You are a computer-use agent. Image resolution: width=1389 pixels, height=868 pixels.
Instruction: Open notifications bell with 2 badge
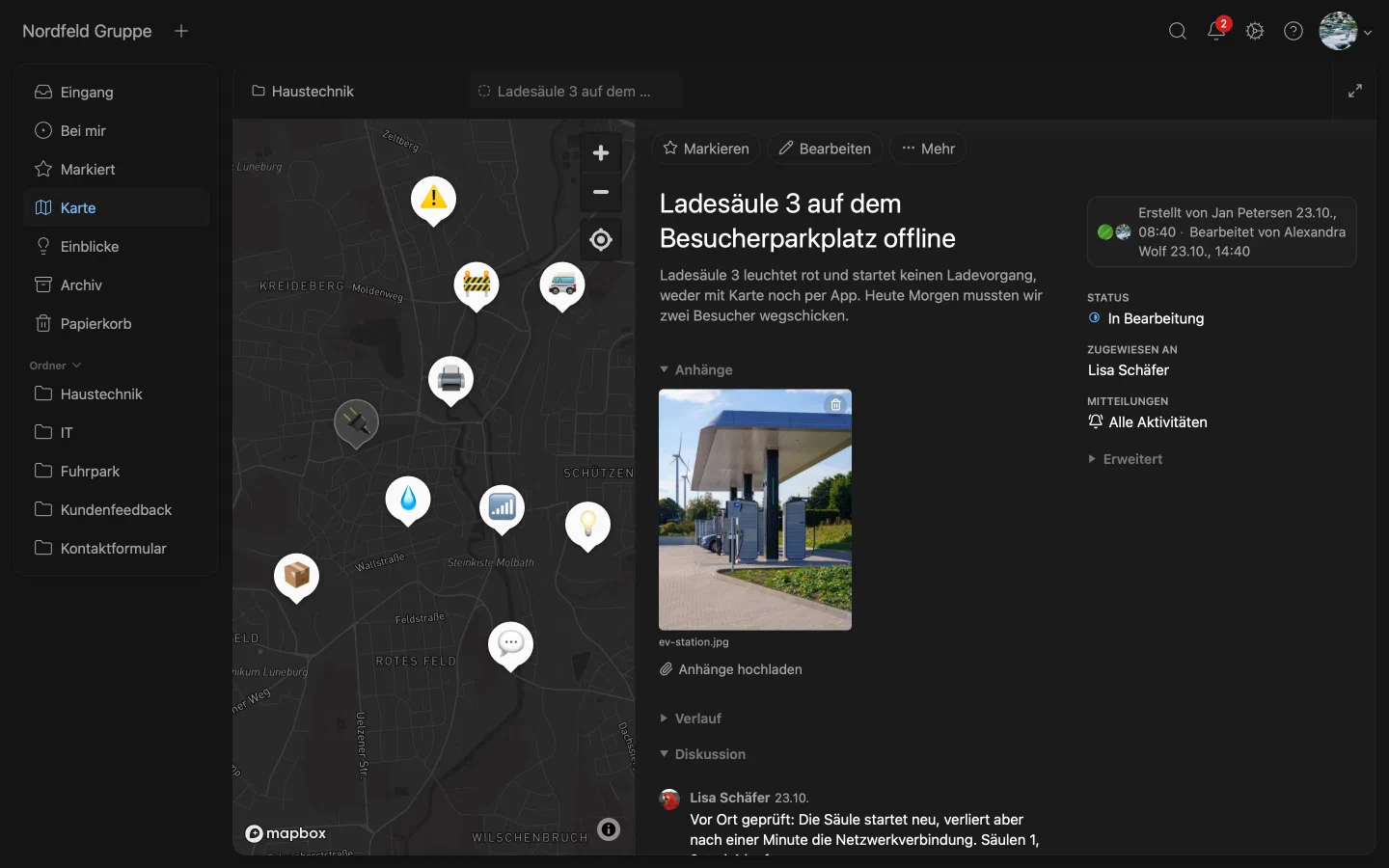(1216, 31)
